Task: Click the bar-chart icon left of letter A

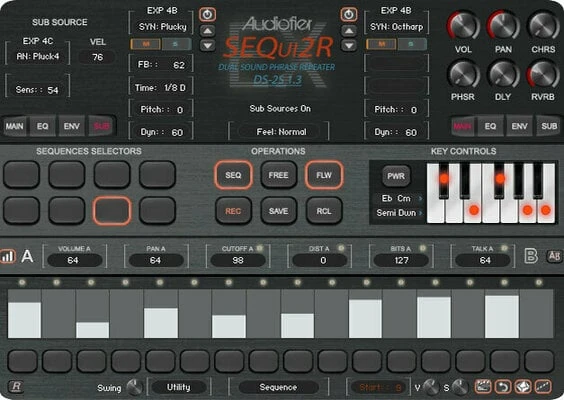Action: 8,256
